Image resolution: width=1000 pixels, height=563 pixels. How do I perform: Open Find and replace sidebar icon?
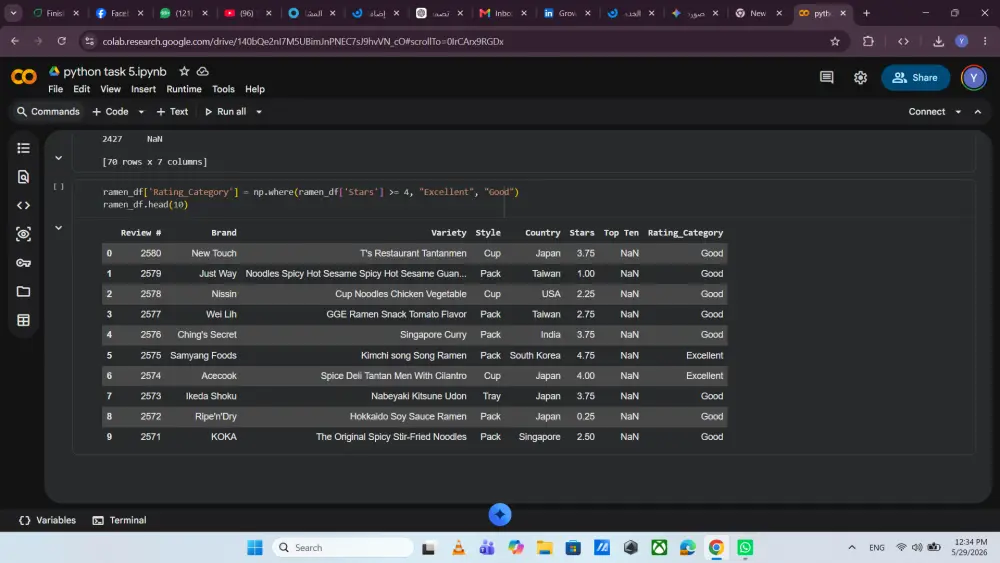point(24,177)
